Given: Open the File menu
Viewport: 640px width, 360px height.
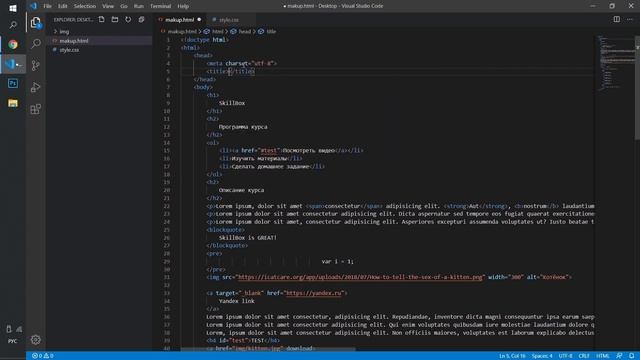Looking at the screenshot, I should [x=47, y=6].
